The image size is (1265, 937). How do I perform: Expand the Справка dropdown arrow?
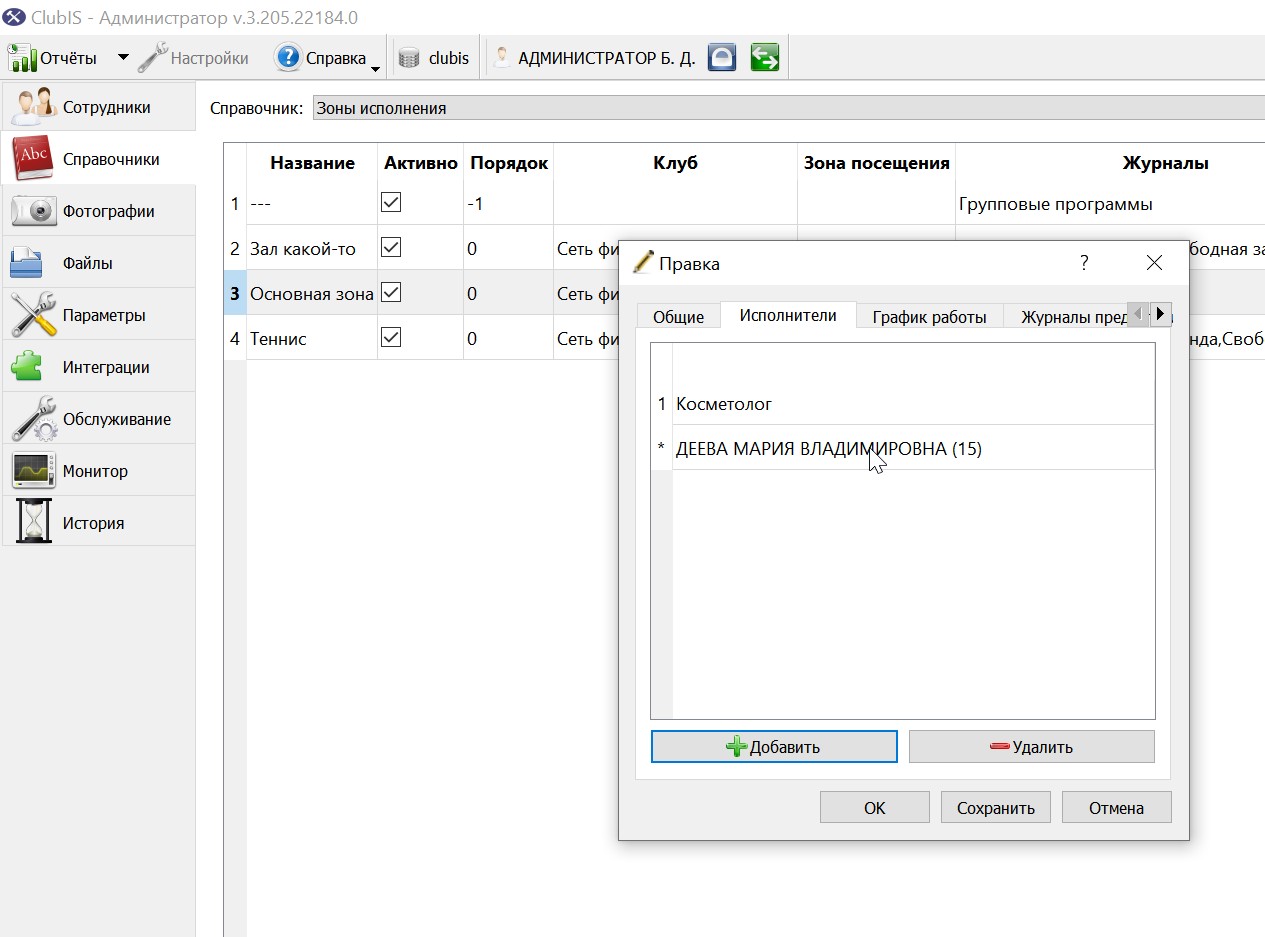[376, 66]
